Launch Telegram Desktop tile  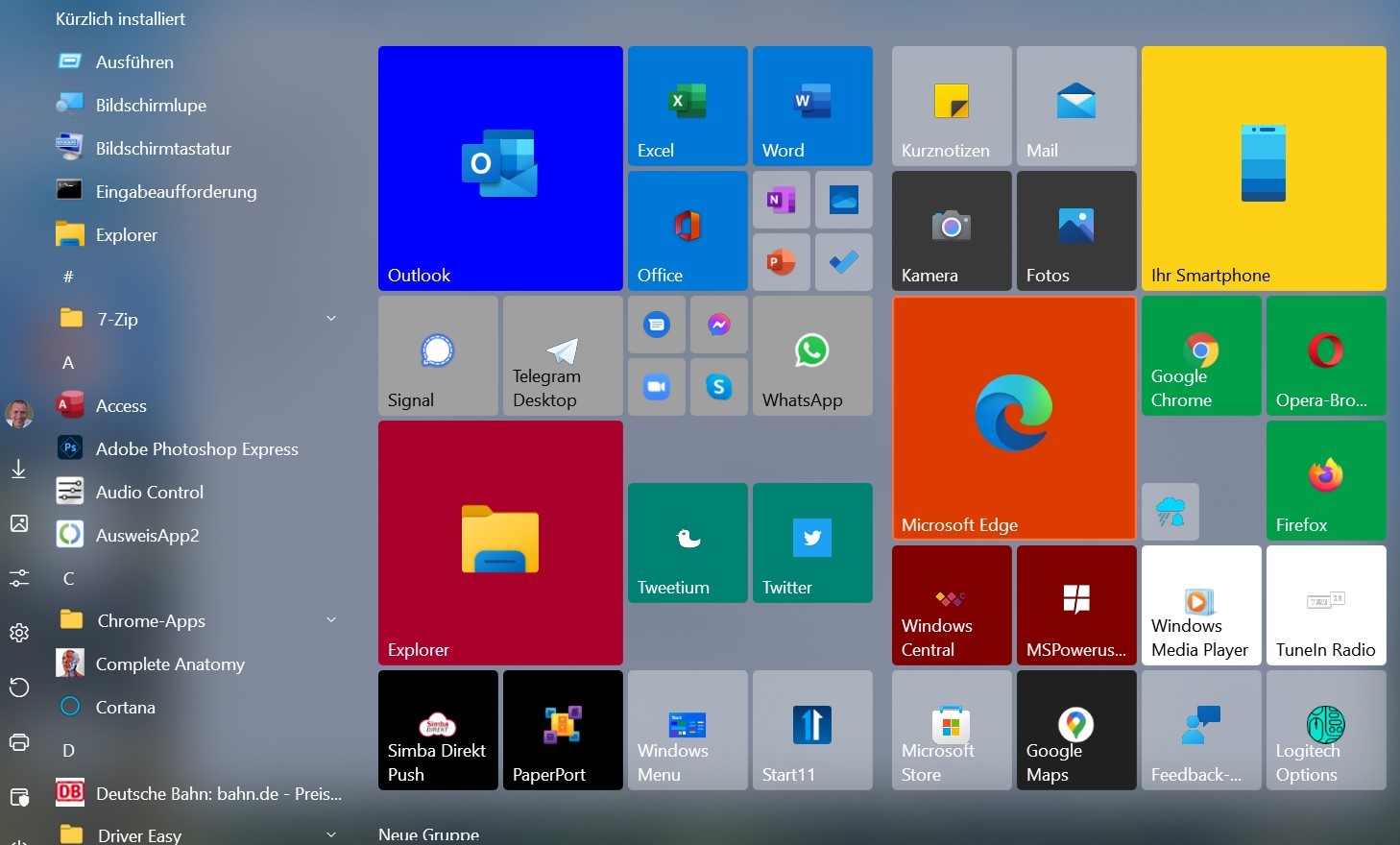click(x=563, y=355)
